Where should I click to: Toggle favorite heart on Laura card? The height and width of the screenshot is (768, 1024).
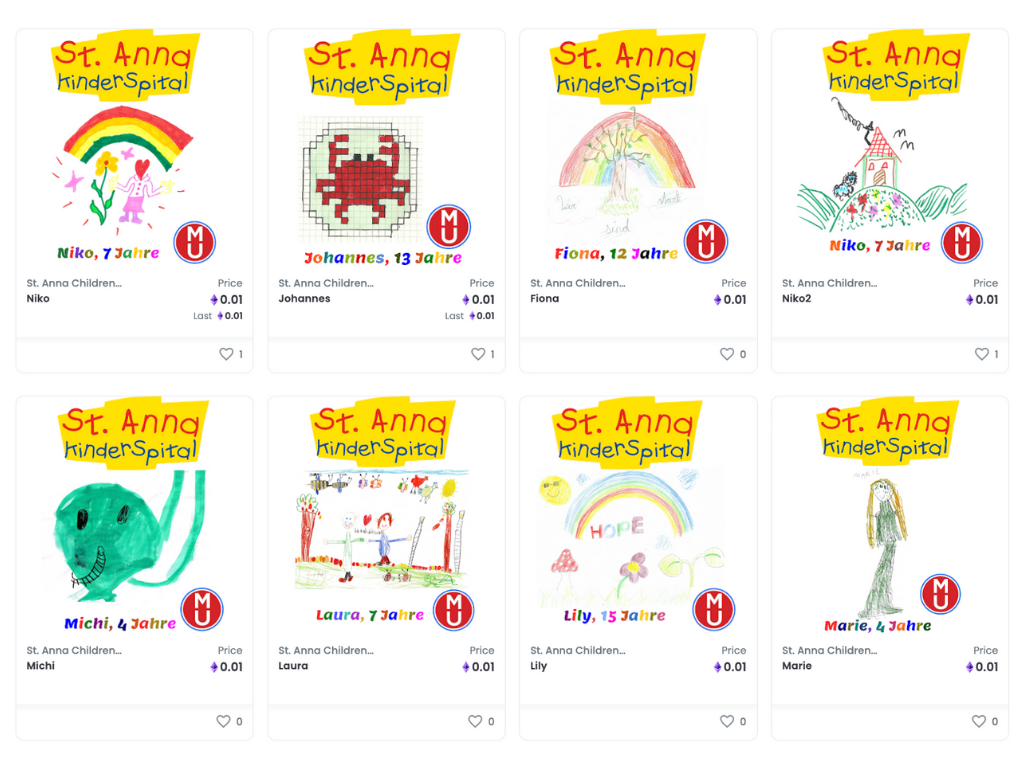tap(475, 721)
